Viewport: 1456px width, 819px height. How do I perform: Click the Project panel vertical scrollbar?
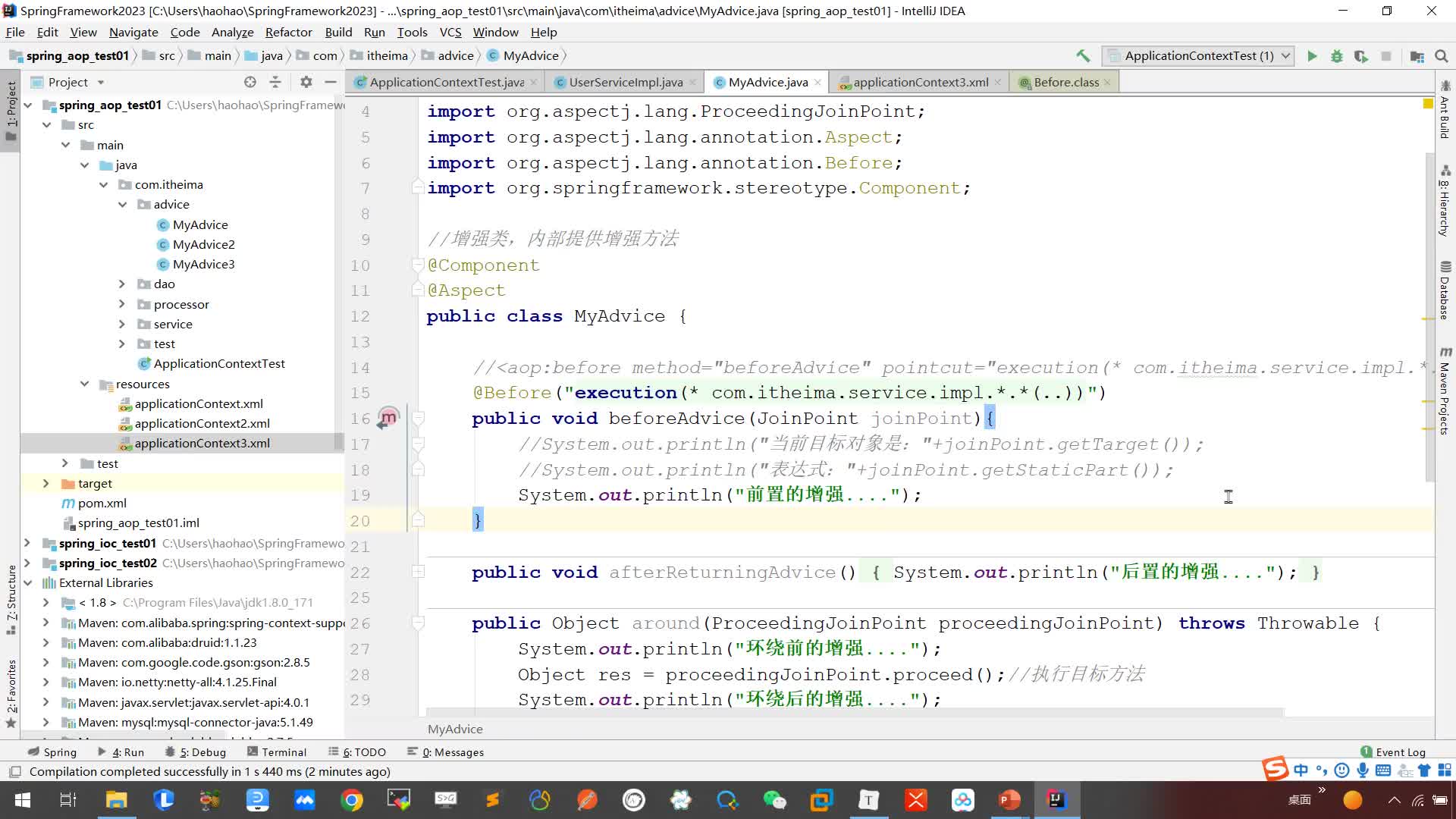coord(340,274)
